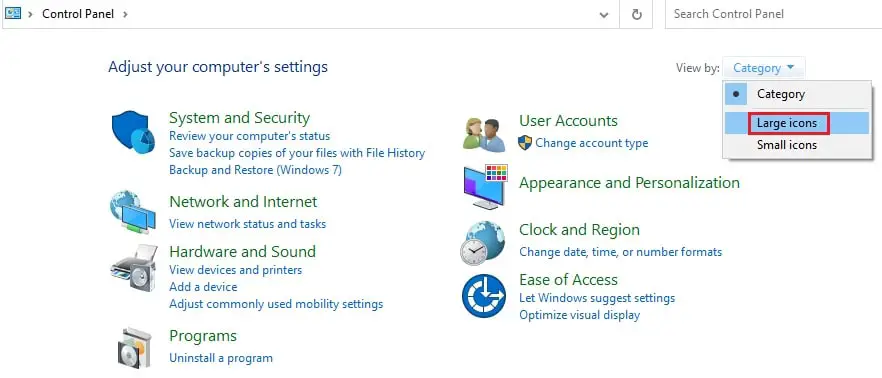Open the Hardware and Sound printer icon

(x=133, y=268)
